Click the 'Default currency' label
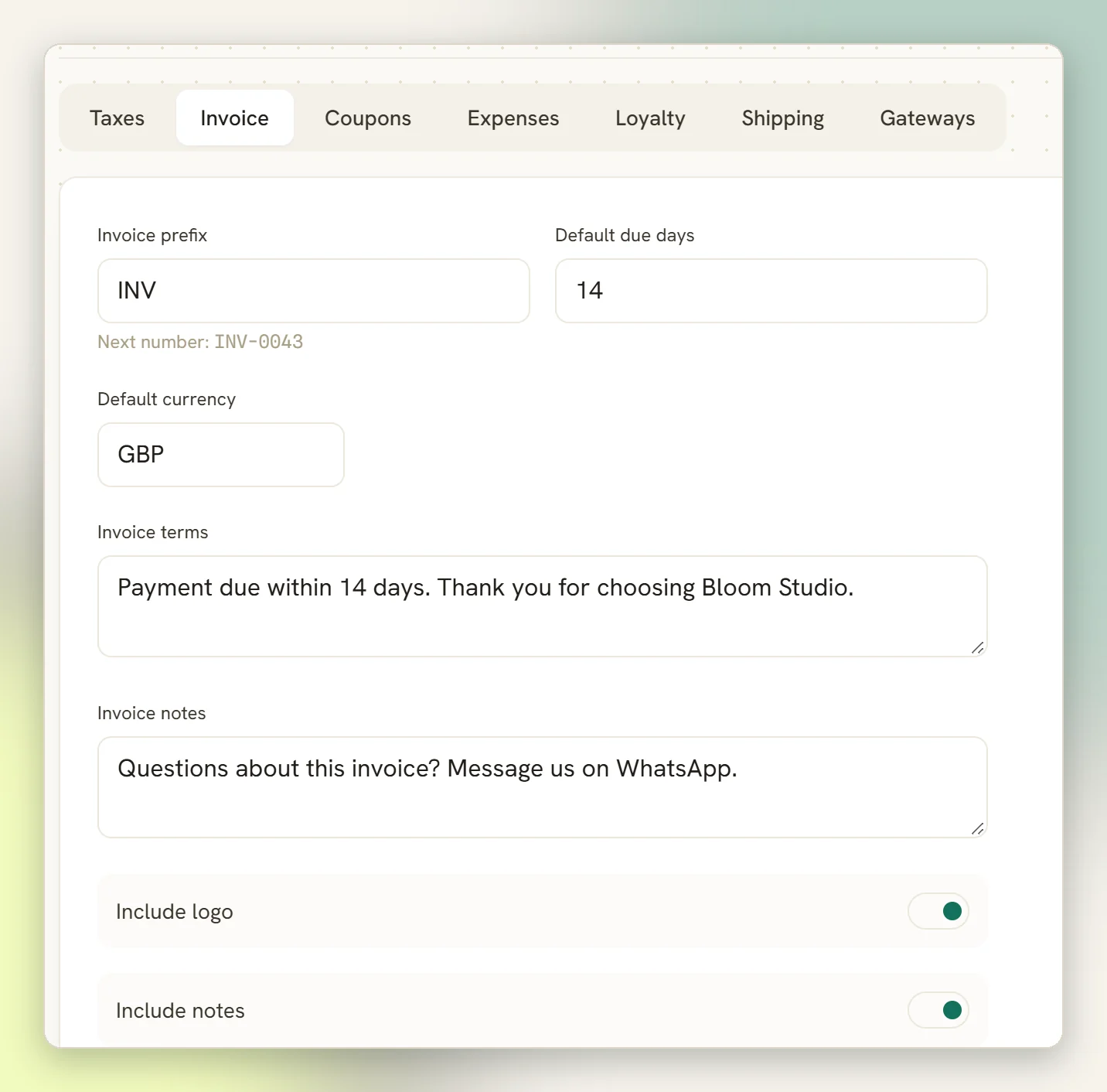This screenshot has height=1092, width=1107. [x=166, y=399]
